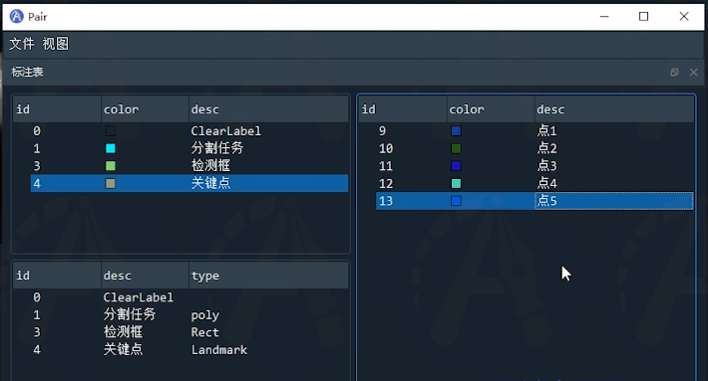Image resolution: width=708 pixels, height=381 pixels.
Task: Click the type column header
Action: click(268, 275)
